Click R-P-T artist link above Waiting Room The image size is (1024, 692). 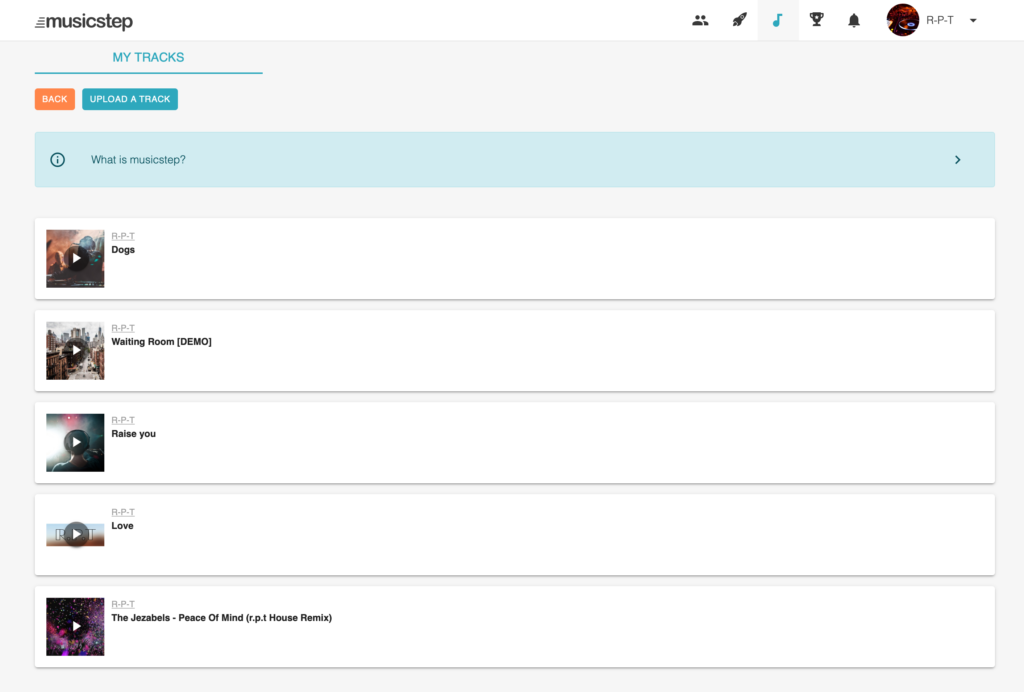(x=123, y=328)
